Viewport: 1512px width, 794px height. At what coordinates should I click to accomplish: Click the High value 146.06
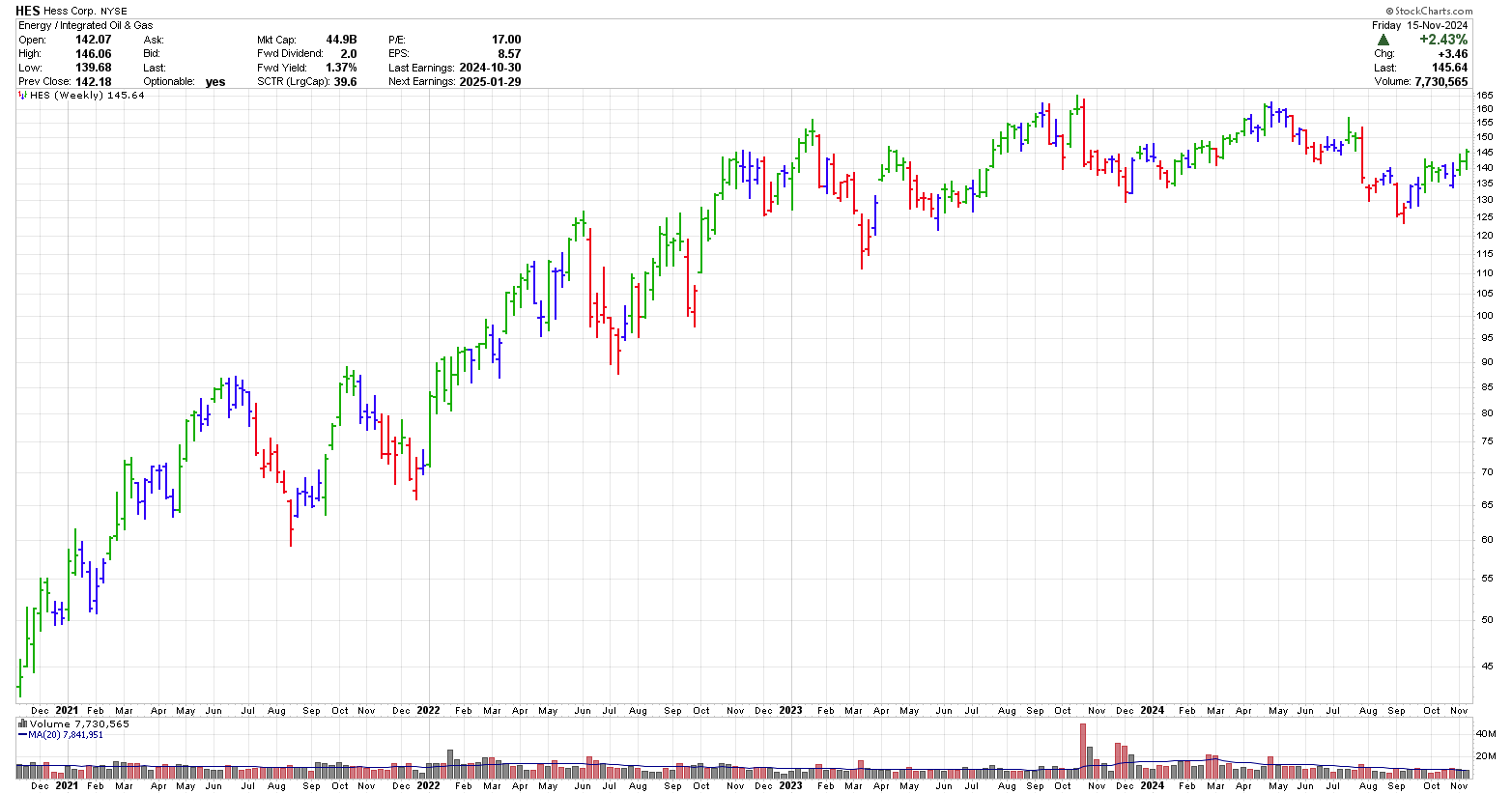pos(94,54)
